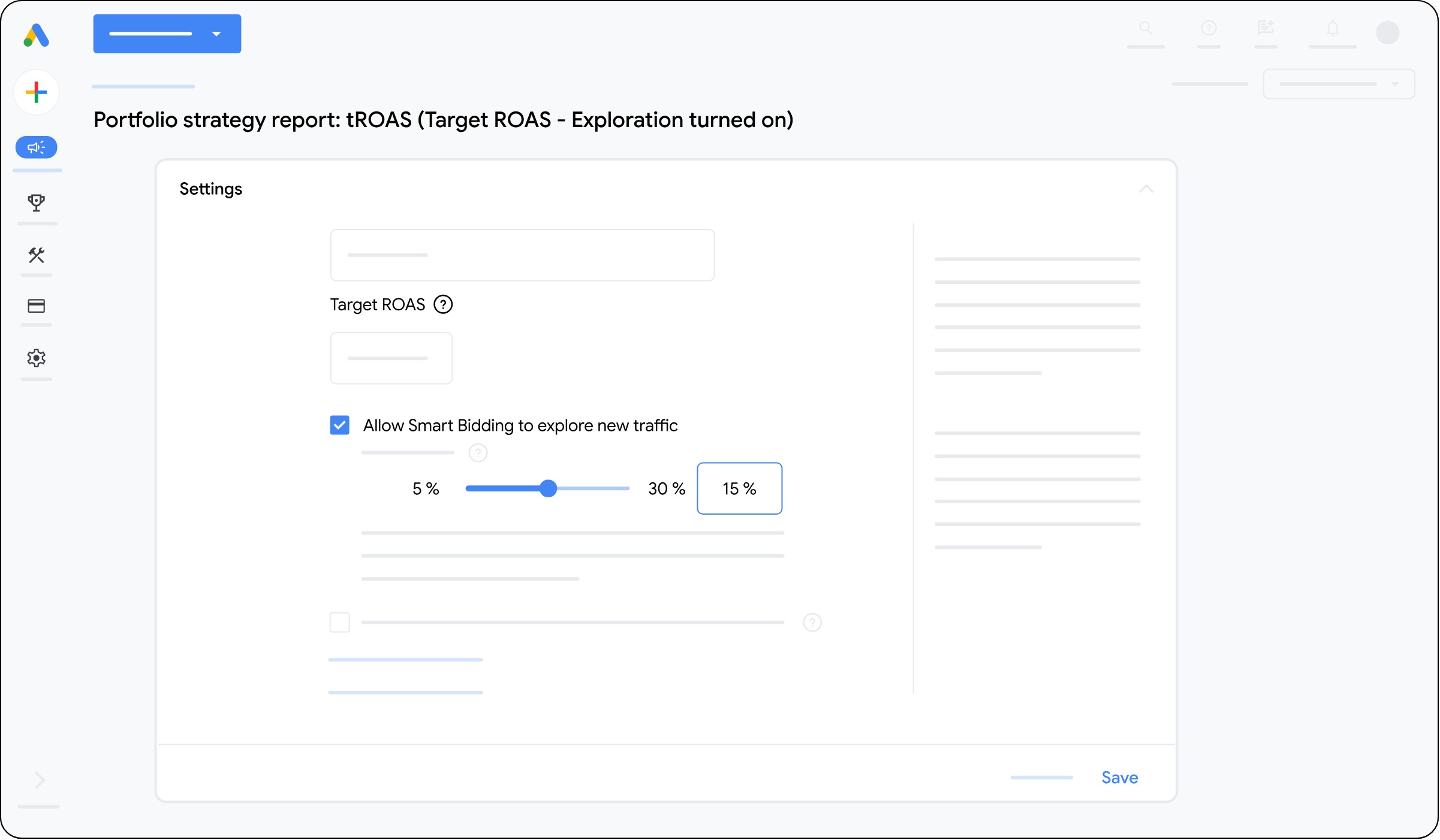Click the multicolor plus Create button

click(37, 92)
